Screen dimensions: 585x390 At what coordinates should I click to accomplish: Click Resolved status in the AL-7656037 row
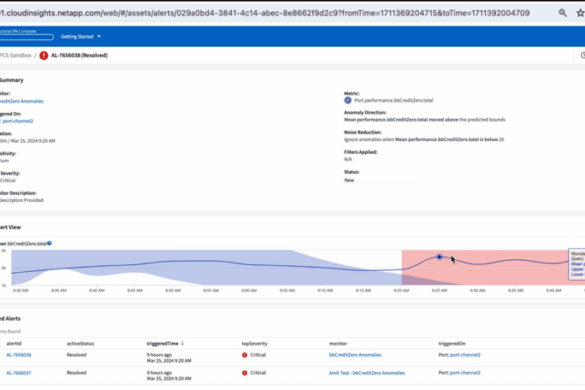point(76,373)
